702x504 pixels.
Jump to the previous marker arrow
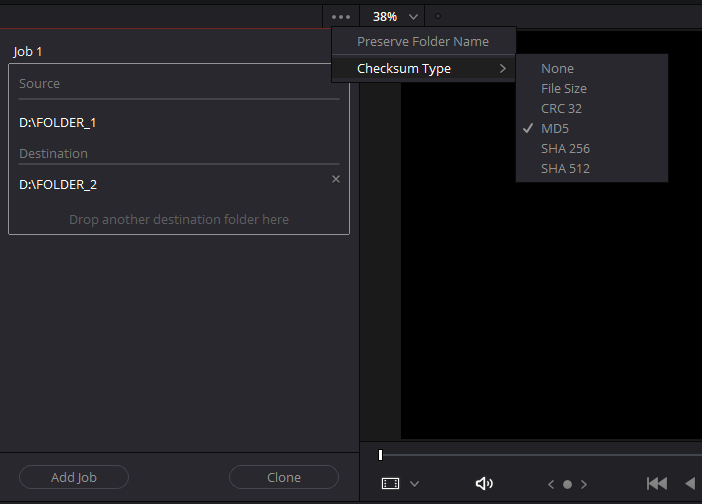click(x=551, y=484)
